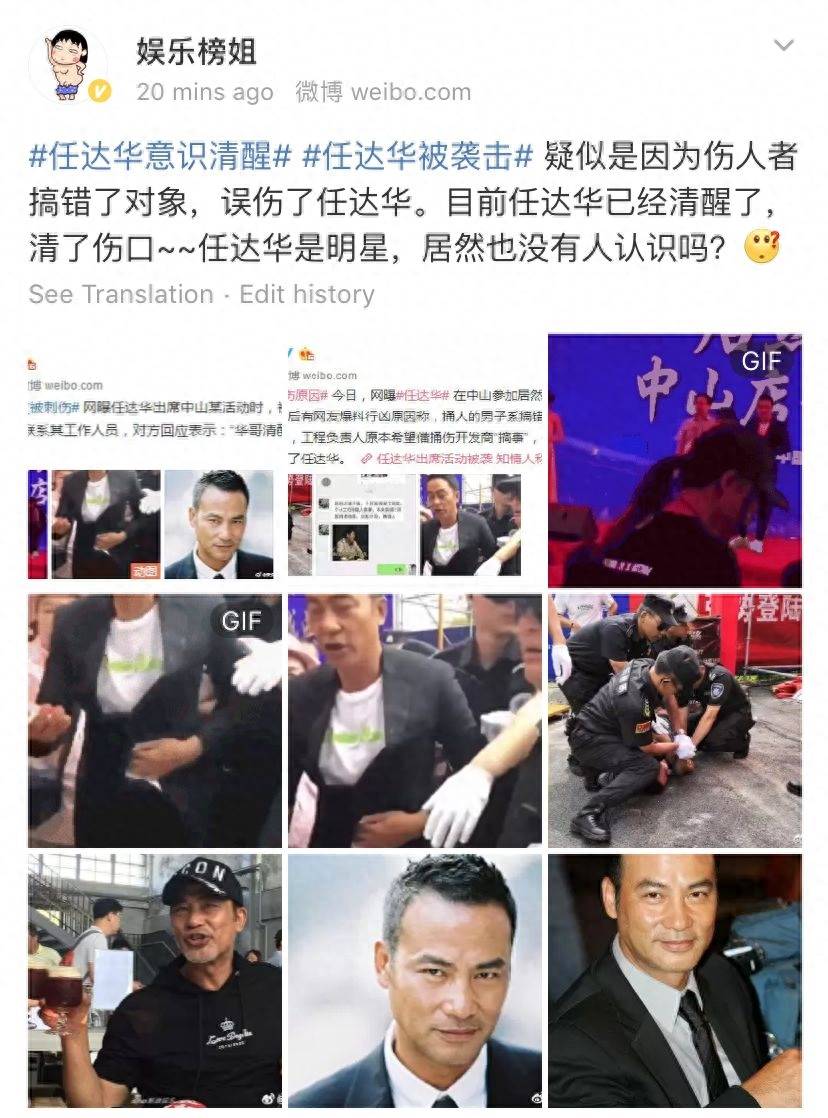This screenshot has height=1118, width=828.
Task: Open close-up portrait in dark suit
Action: 415,981
